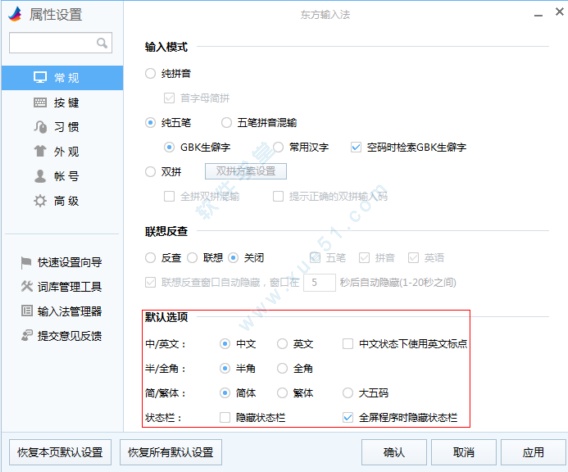Select 反查 under 联想反查
The width and height of the screenshot is (568, 472).
coord(150,258)
